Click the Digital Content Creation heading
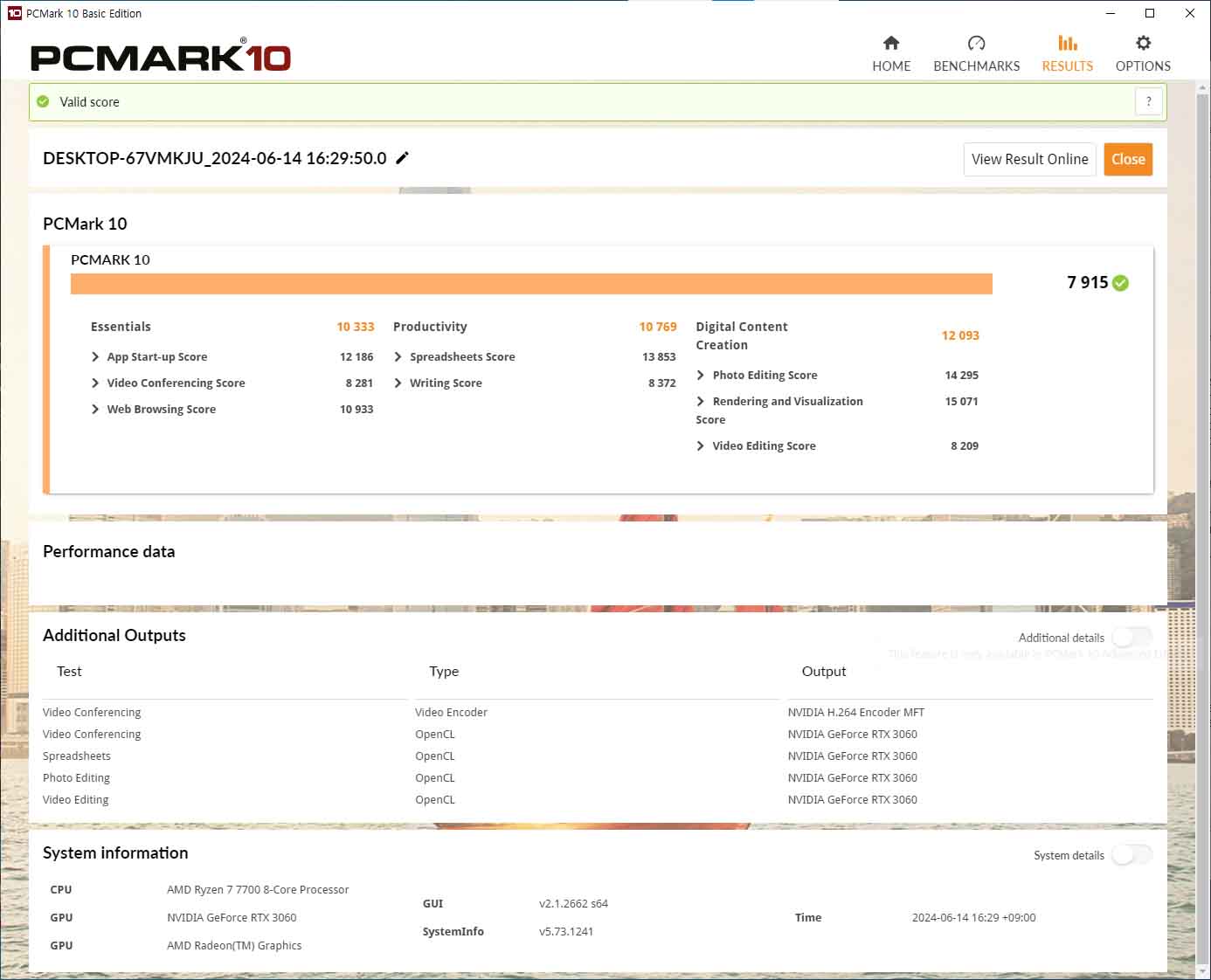 tap(742, 335)
